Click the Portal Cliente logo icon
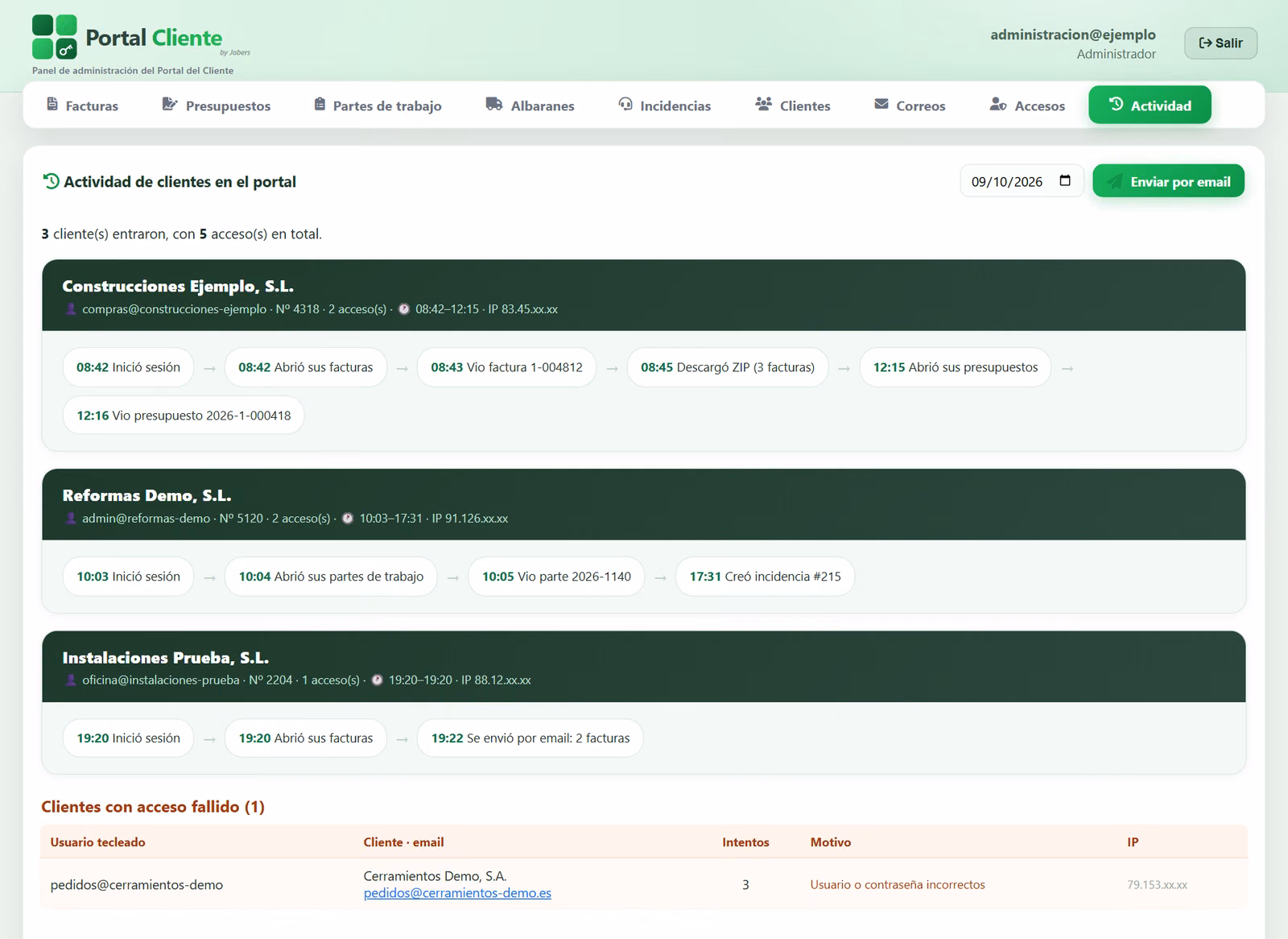This screenshot has width=1288, height=939. click(55, 37)
